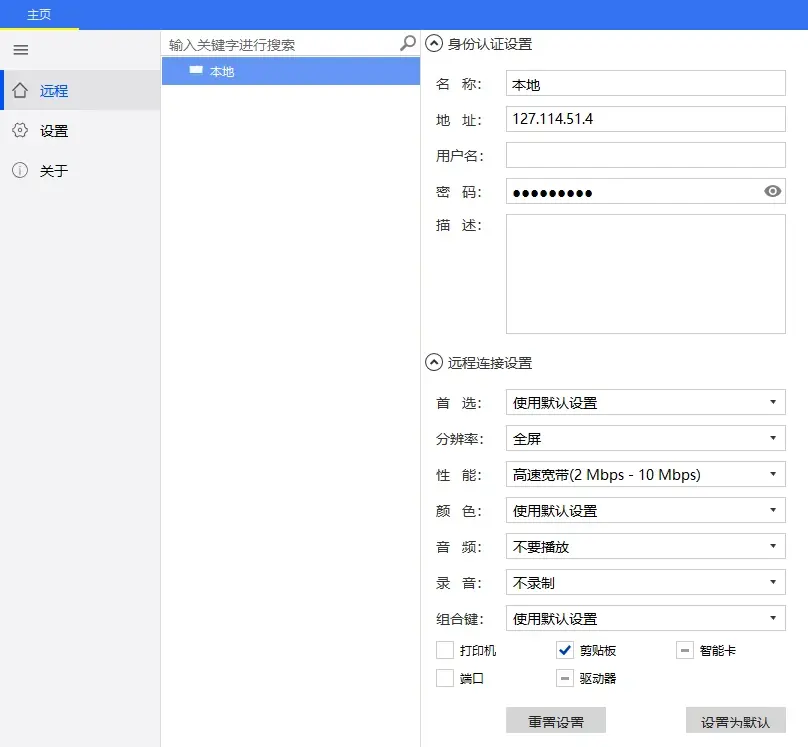Select 远程 in the sidebar
Screen dimensions: 808x747
tap(80, 90)
